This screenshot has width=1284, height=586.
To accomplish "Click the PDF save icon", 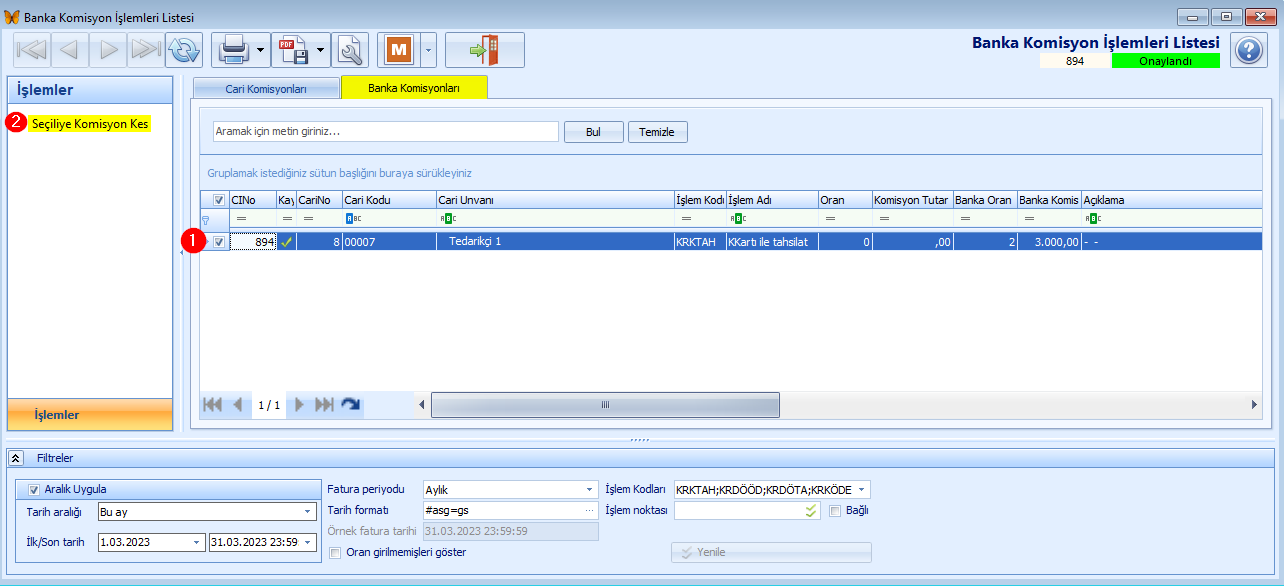I will tap(293, 49).
